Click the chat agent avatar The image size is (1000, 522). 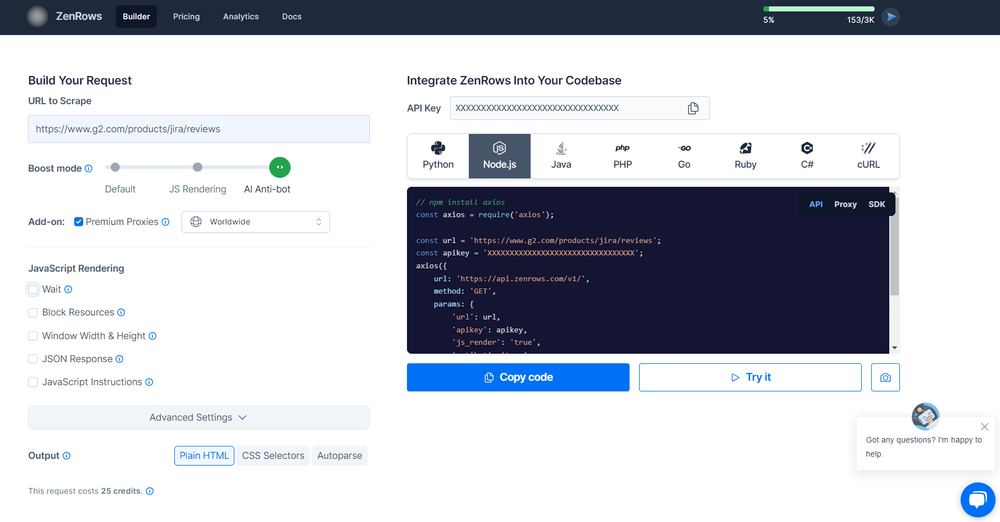point(925,417)
